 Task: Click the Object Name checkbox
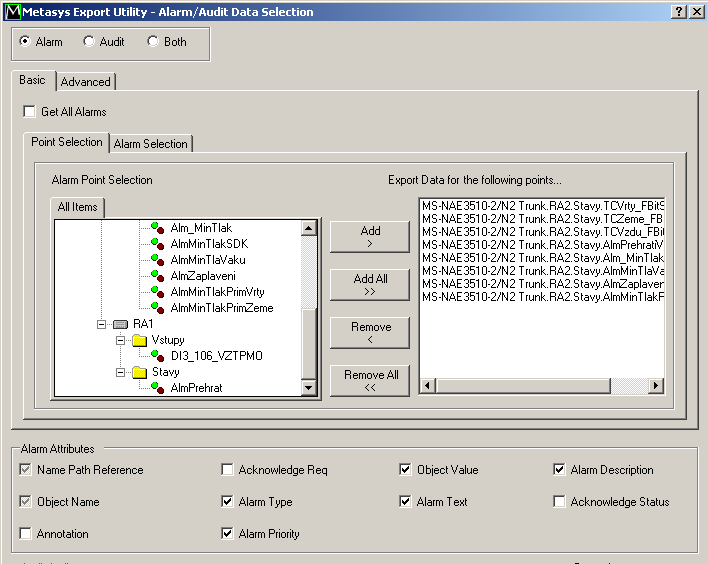coord(26,501)
